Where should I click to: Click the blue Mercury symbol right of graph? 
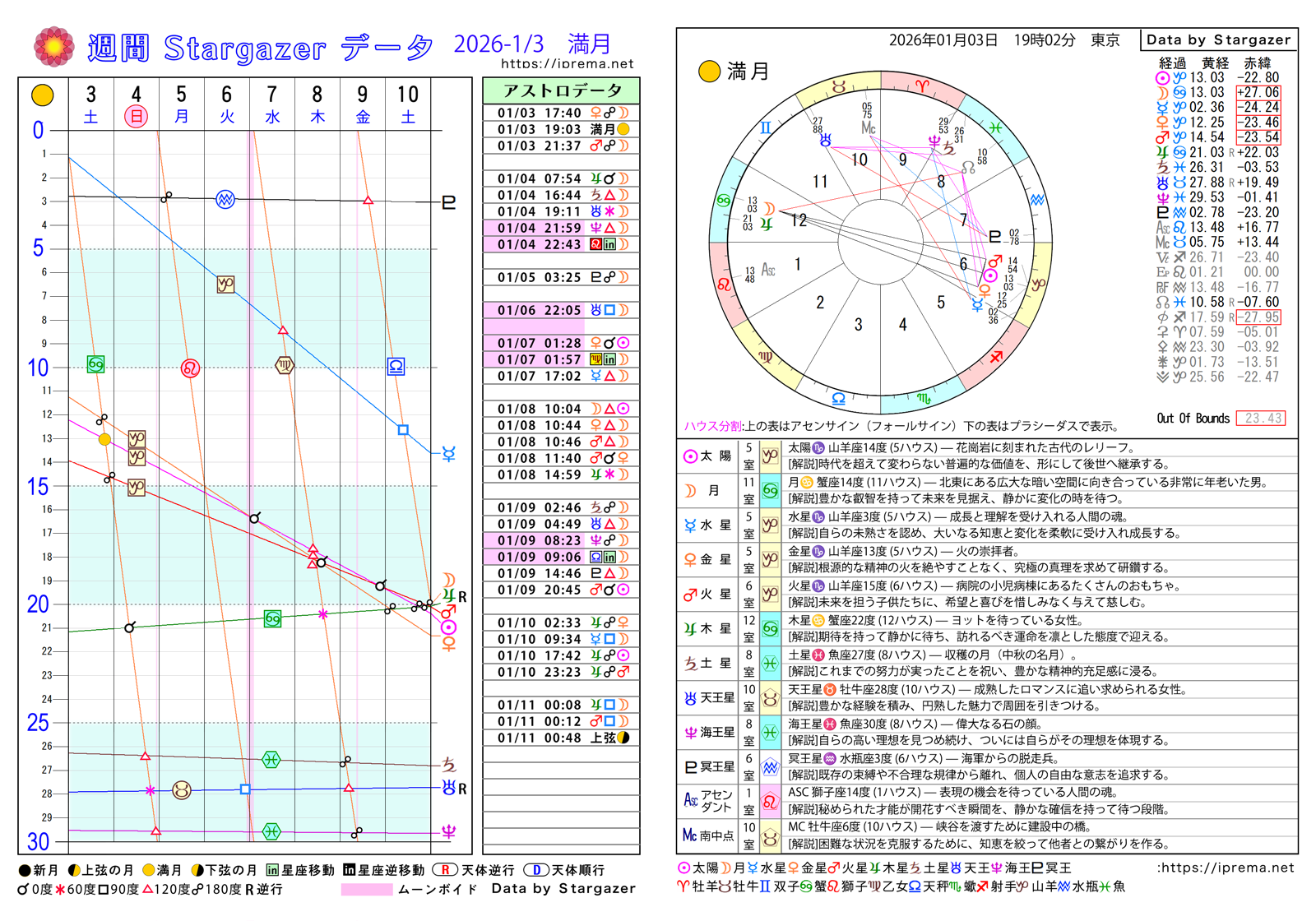coord(449,454)
